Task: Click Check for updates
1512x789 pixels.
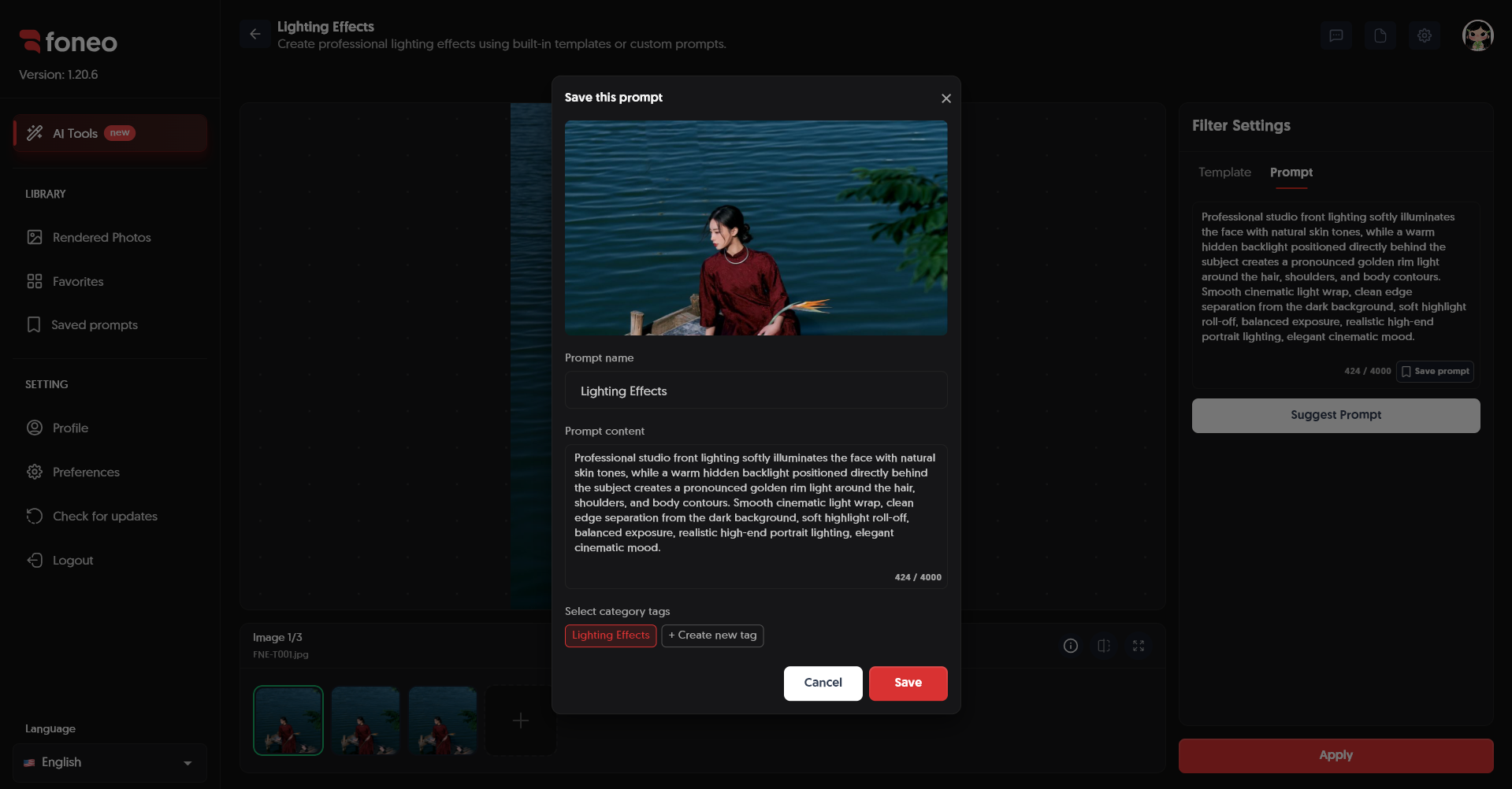Action: [110, 516]
